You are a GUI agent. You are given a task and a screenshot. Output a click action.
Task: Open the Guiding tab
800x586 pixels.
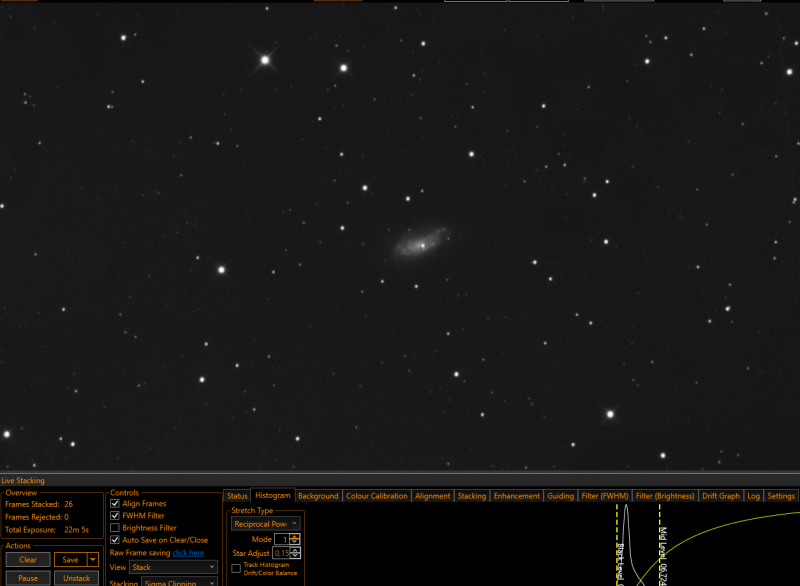(x=560, y=496)
